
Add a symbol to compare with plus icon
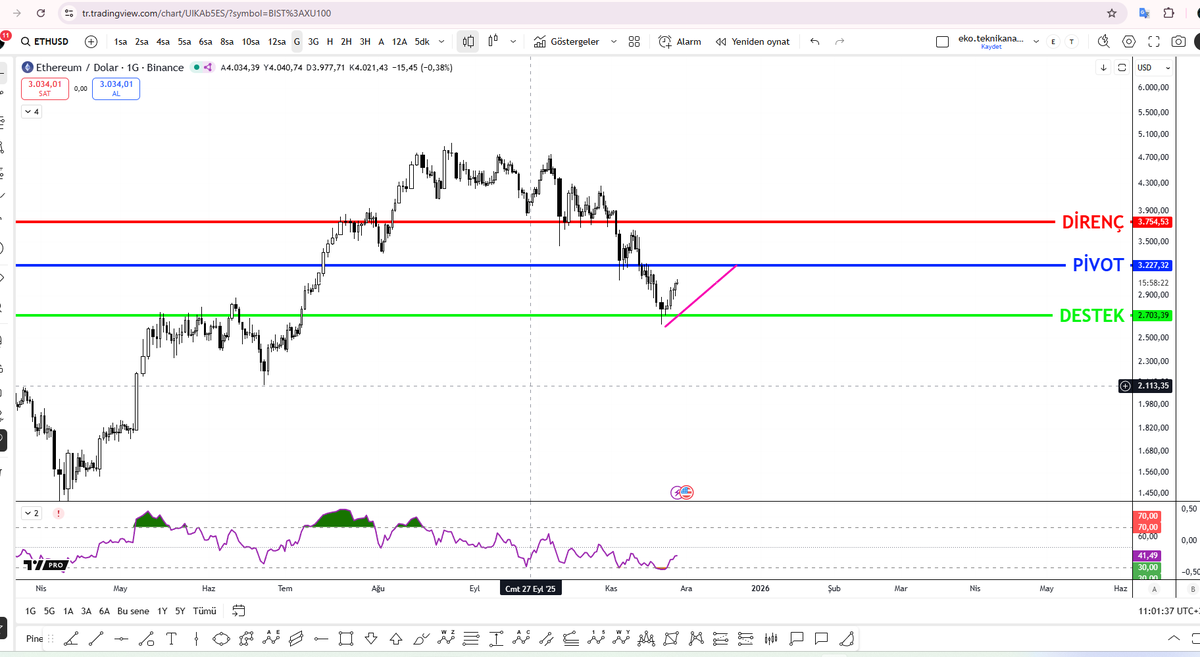click(91, 42)
